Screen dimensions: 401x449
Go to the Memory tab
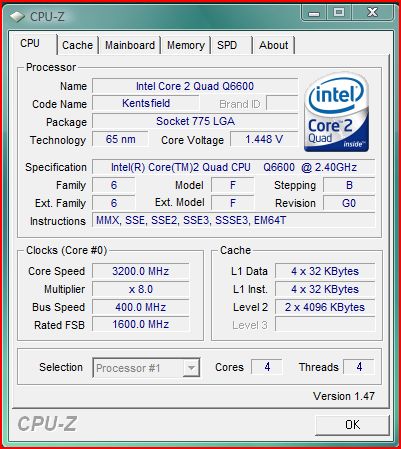186,45
